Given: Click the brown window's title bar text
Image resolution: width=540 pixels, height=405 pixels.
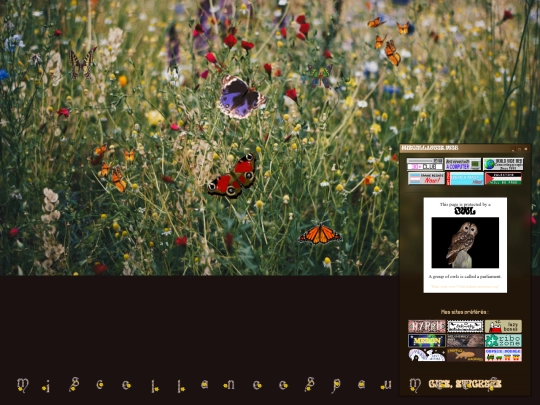Looking at the screenshot, I should [430, 148].
